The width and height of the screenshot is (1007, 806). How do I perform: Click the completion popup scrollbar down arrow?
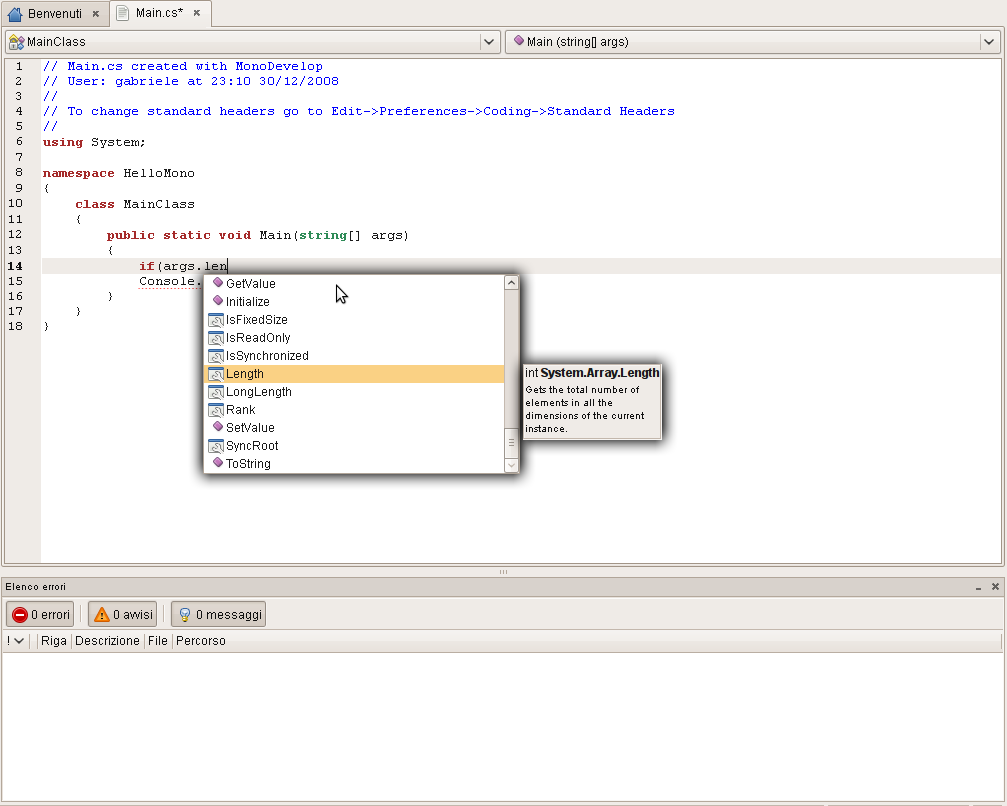point(511,465)
